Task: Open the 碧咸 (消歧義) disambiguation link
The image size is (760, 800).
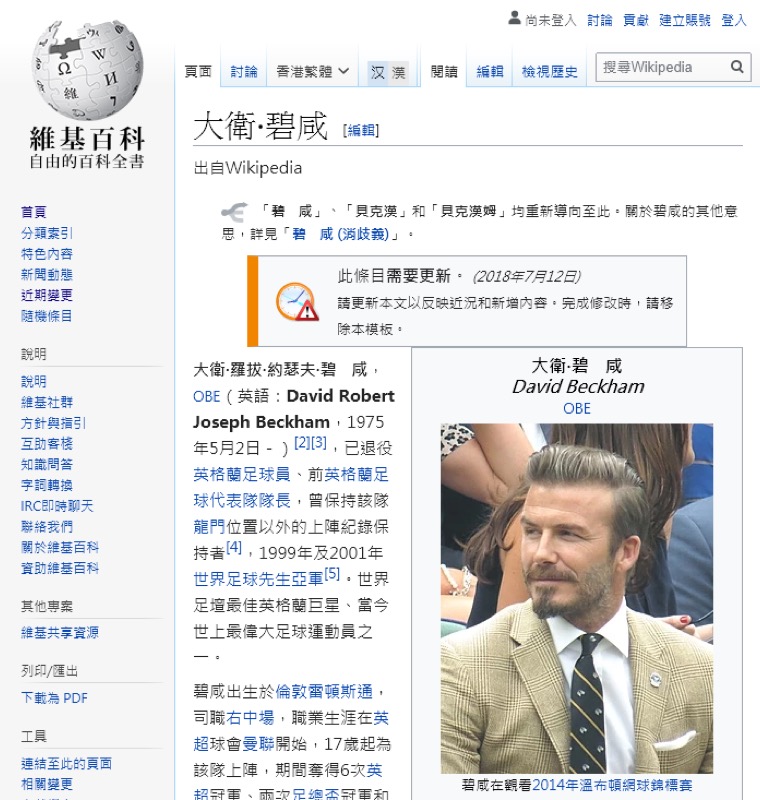Action: (340, 234)
